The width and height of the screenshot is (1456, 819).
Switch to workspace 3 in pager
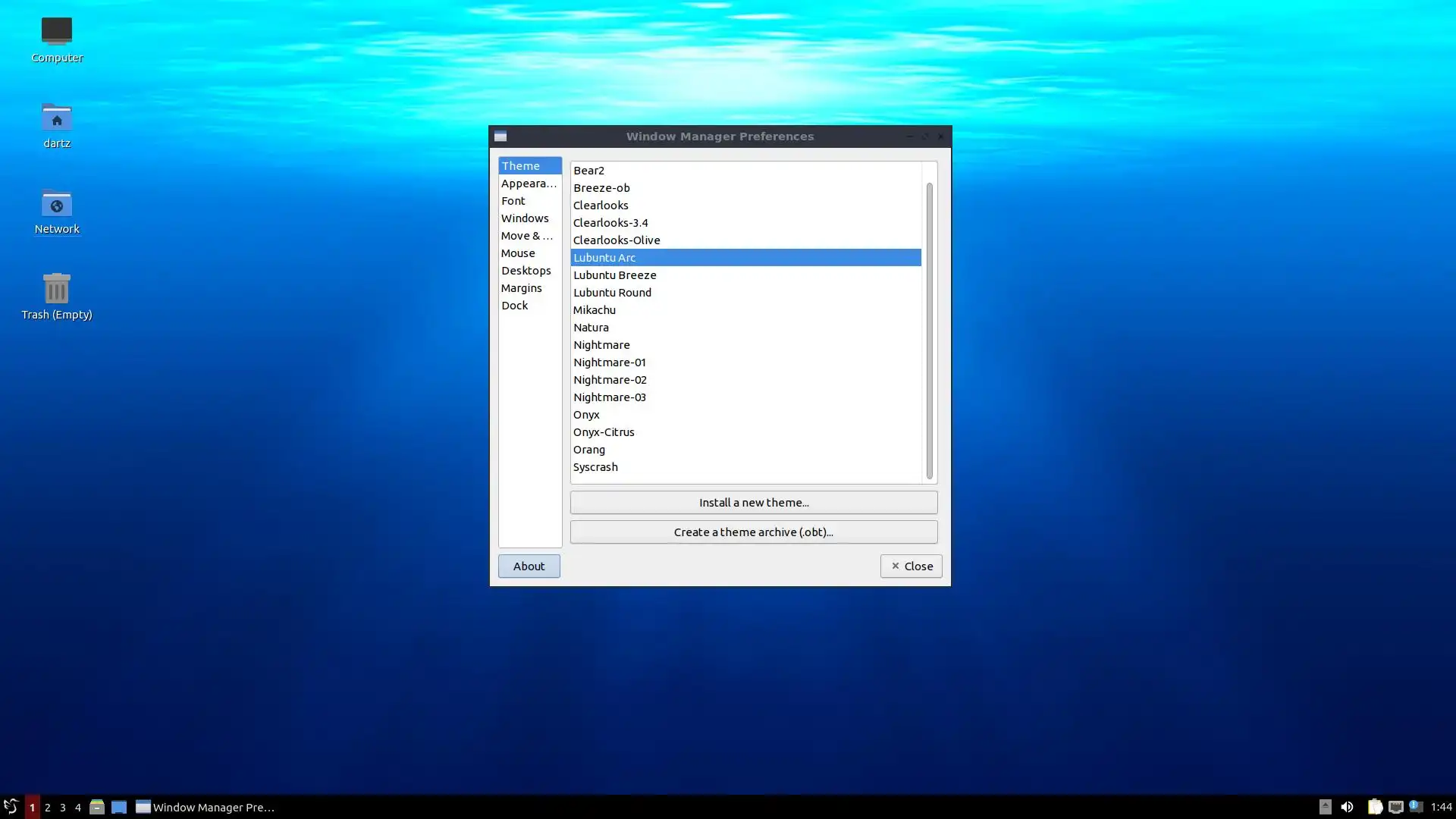click(x=62, y=807)
